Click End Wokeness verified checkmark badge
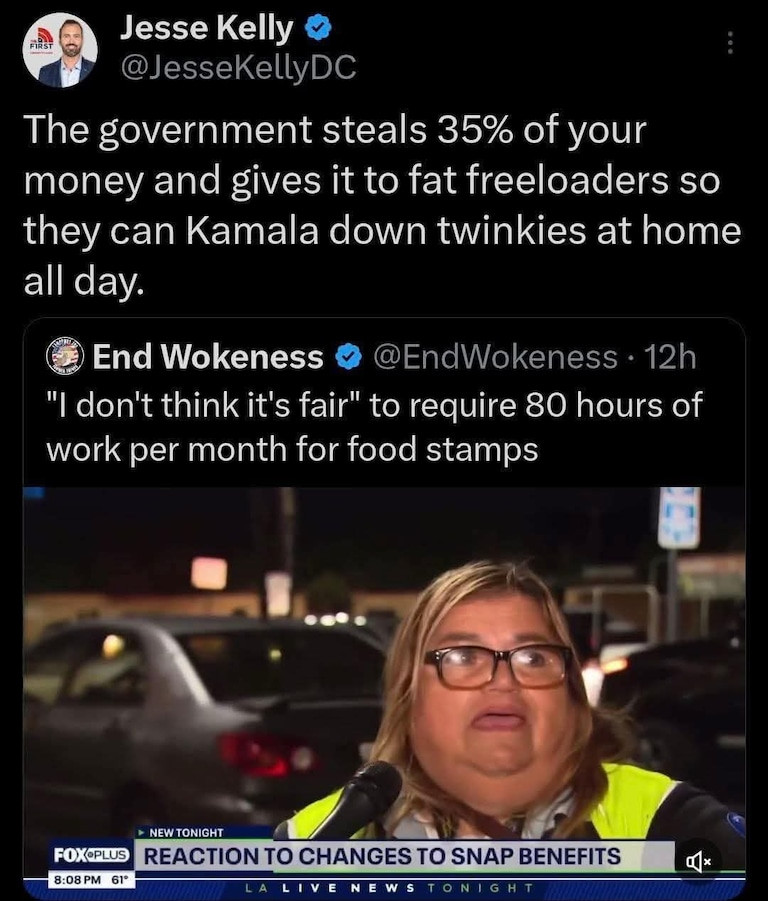The height and width of the screenshot is (901, 768). click(348, 357)
